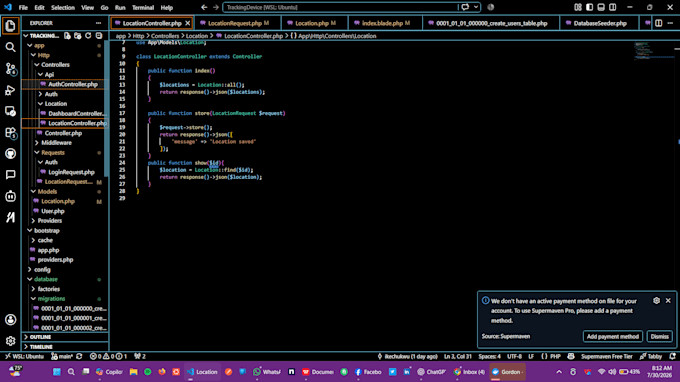
Task: Click Spaces: 4 indentation setting
Action: pyautogui.click(x=489, y=356)
